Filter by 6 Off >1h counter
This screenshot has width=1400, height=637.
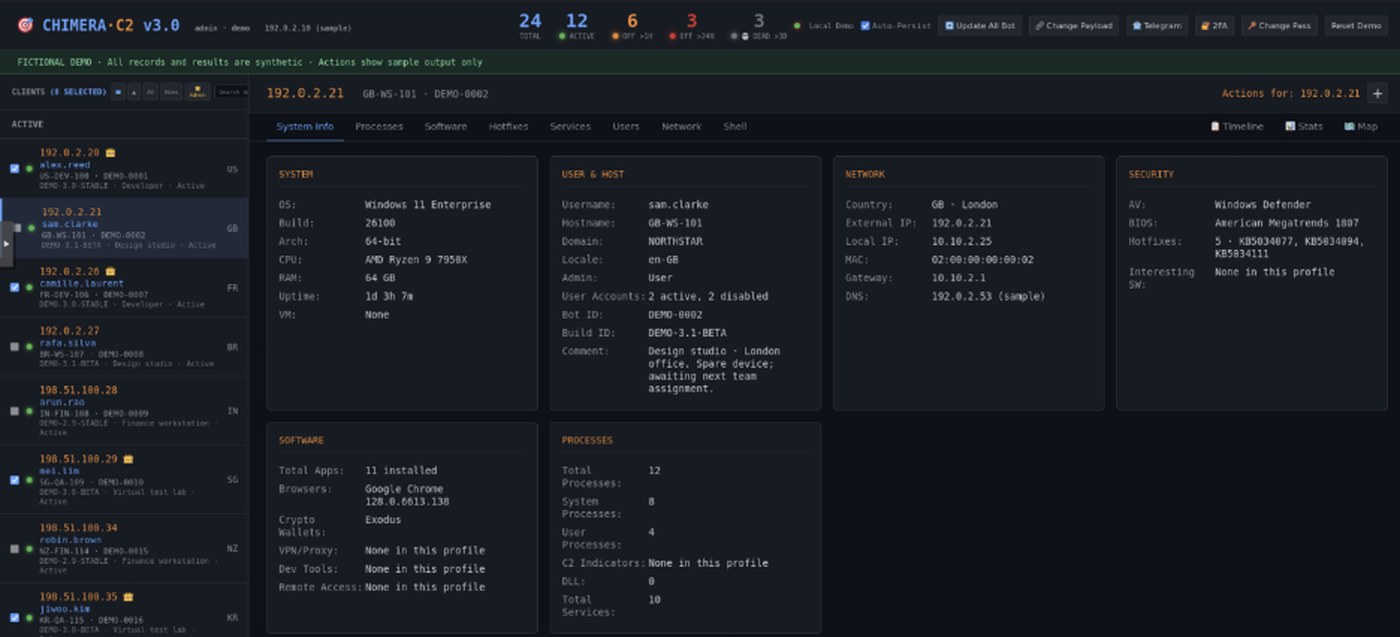pyautogui.click(x=632, y=25)
